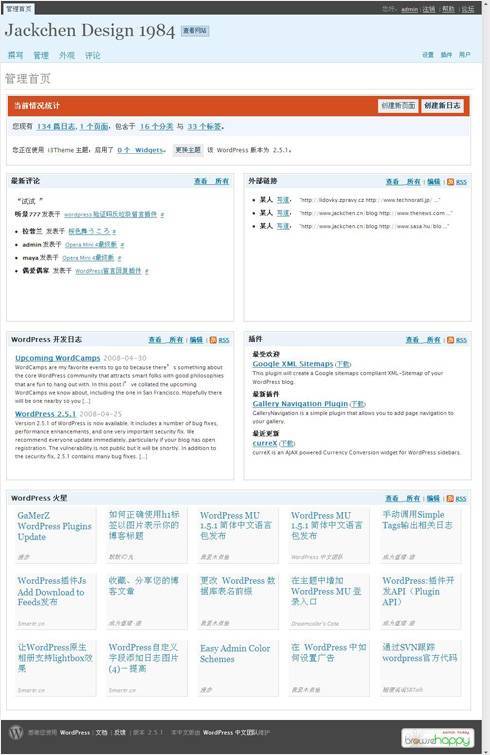Click RSS icon in WordPress 开发日志 panel
Viewport: 490px width, 755px height.
click(x=213, y=340)
